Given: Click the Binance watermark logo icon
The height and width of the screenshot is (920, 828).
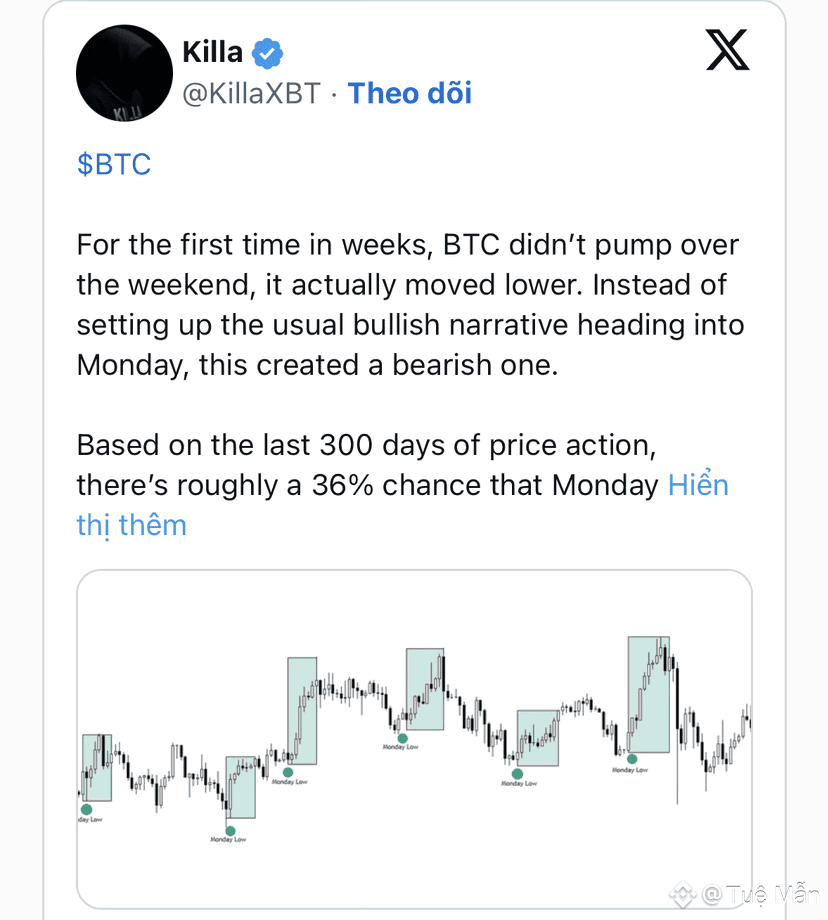Looking at the screenshot, I should click(x=683, y=892).
